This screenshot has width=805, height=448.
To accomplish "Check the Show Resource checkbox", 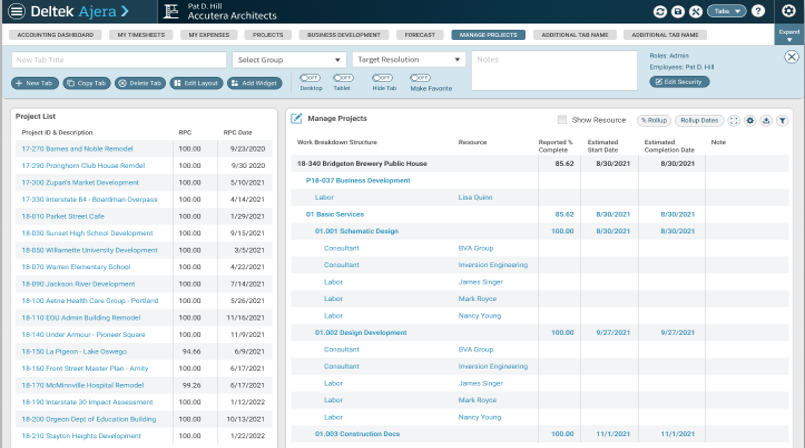I will pyautogui.click(x=562, y=120).
